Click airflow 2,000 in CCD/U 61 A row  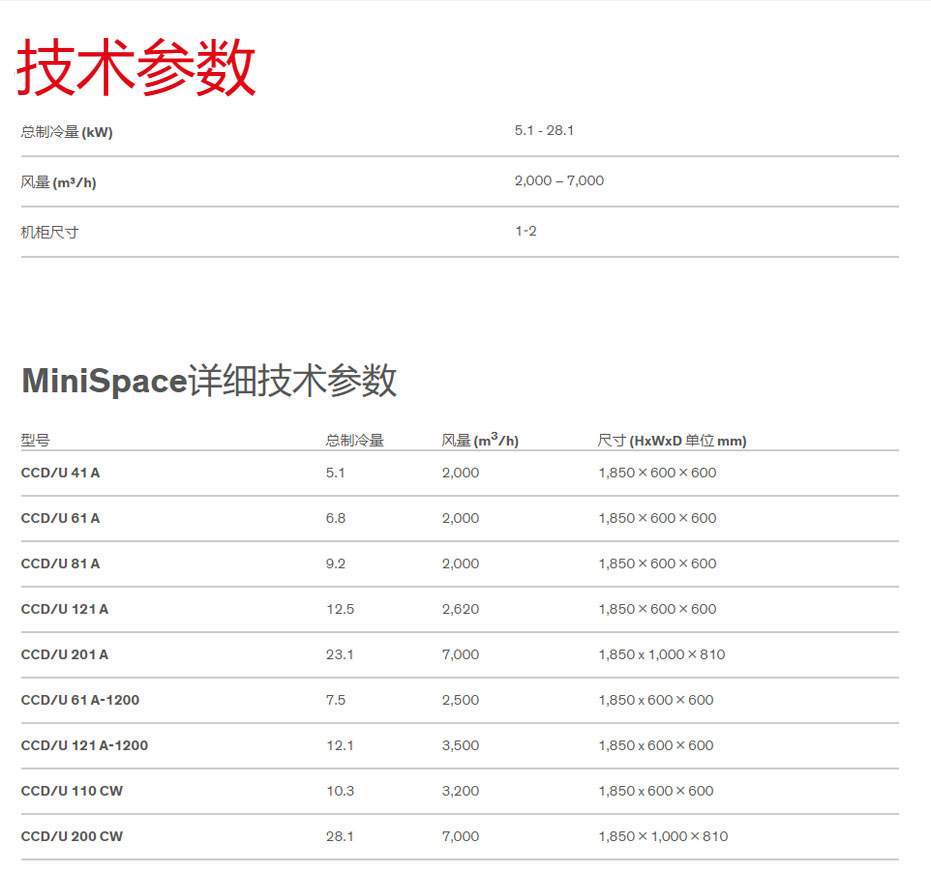[460, 518]
